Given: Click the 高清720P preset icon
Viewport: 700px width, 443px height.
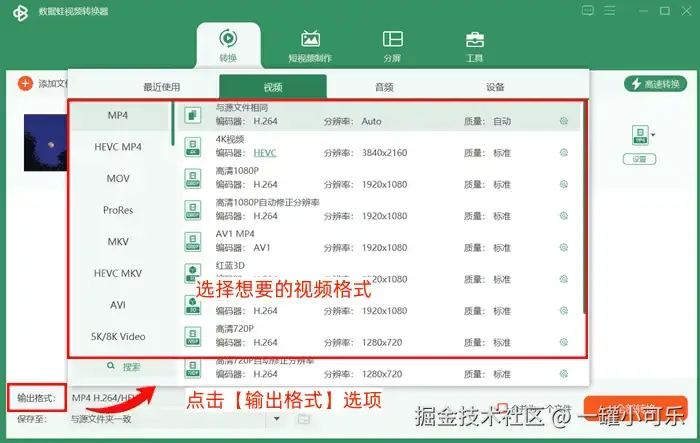Looking at the screenshot, I should [193, 337].
